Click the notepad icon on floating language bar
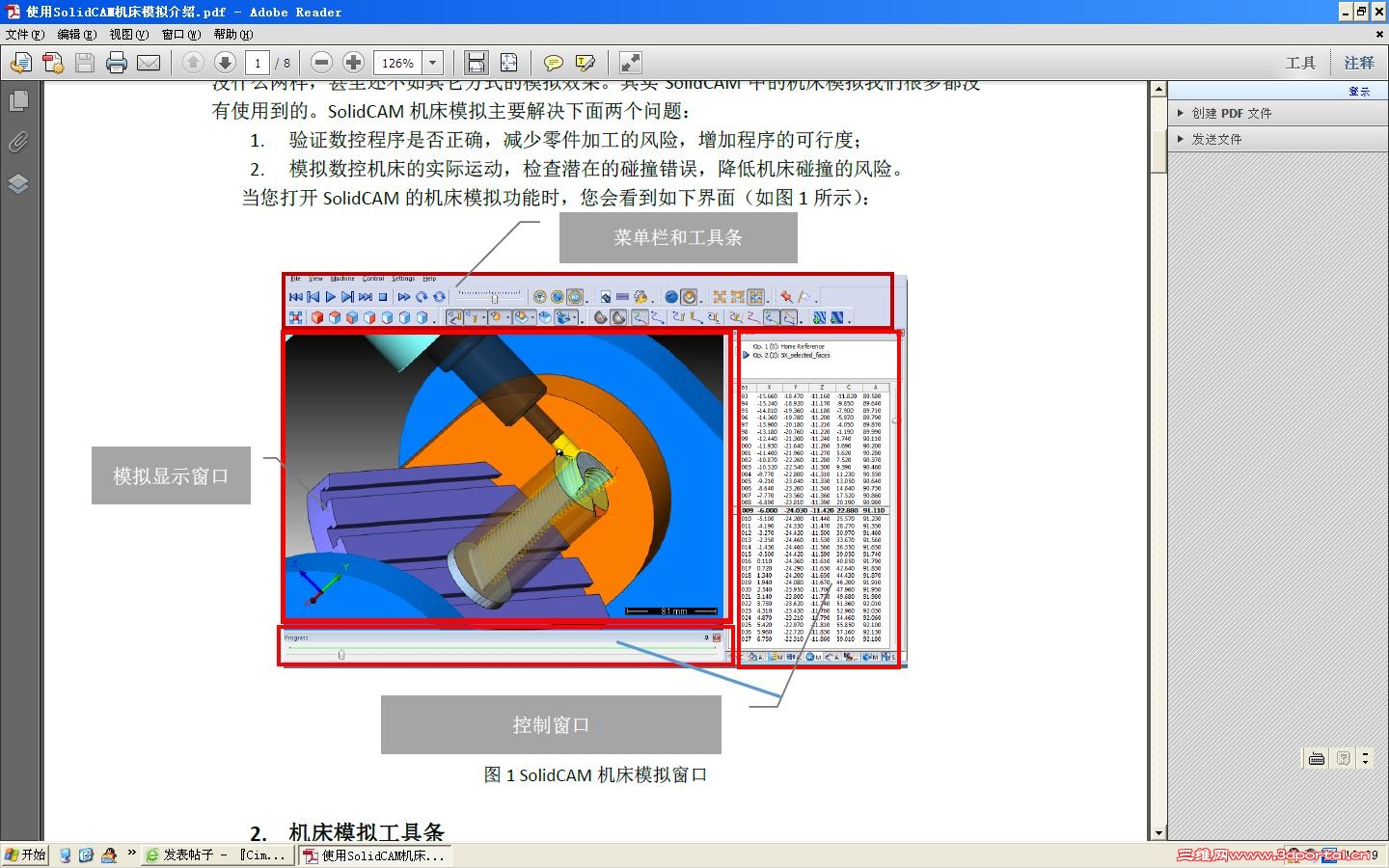This screenshot has height=868, width=1389. (1343, 759)
